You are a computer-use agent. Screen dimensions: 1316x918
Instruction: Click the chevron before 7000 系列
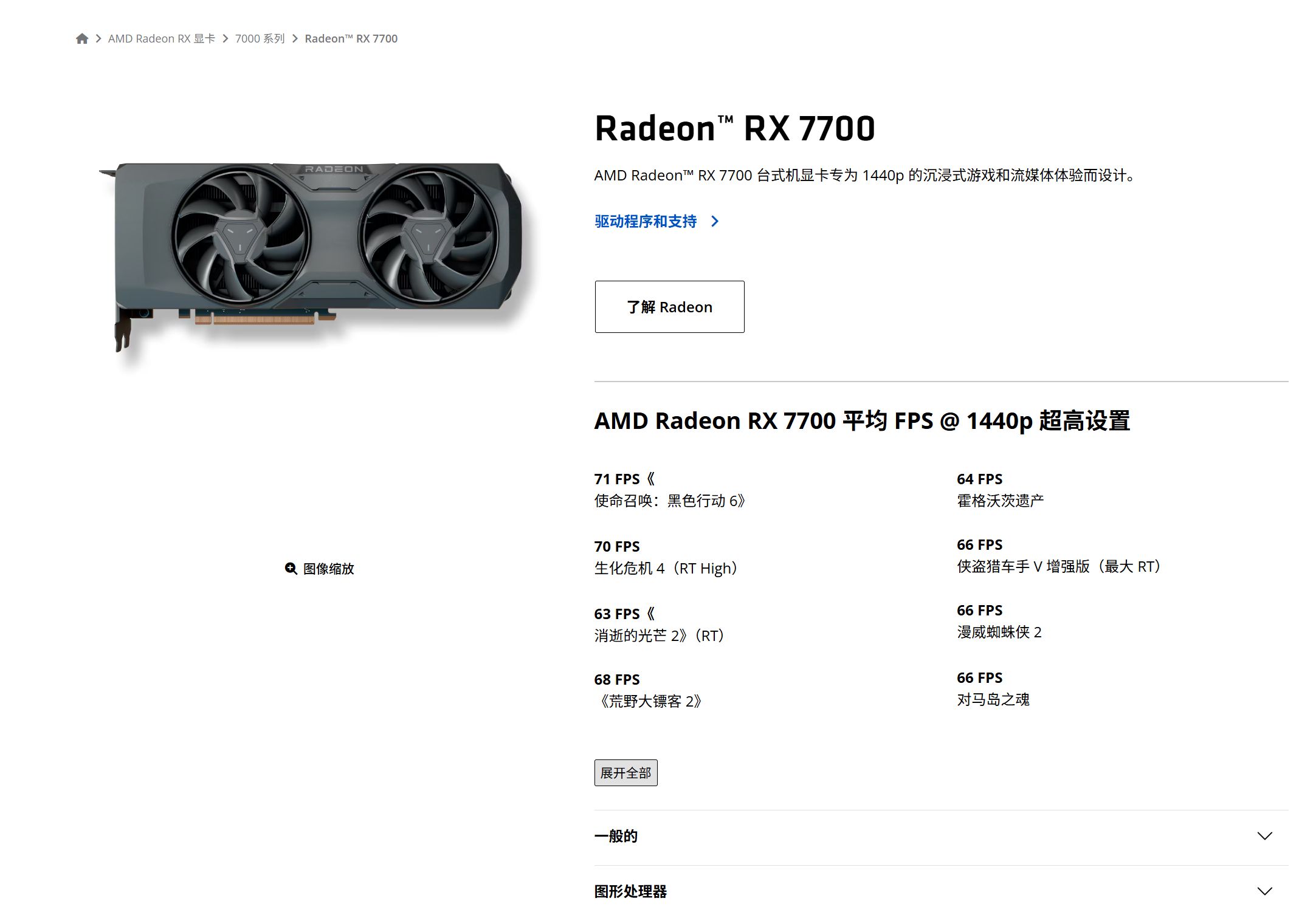(226, 39)
